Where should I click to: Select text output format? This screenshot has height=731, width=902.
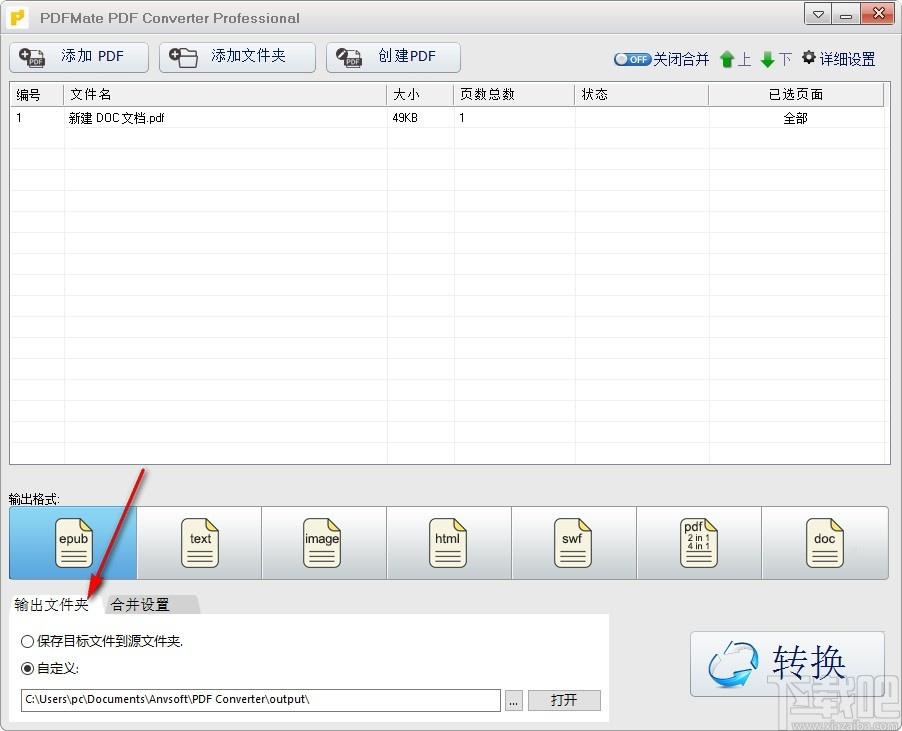[199, 543]
